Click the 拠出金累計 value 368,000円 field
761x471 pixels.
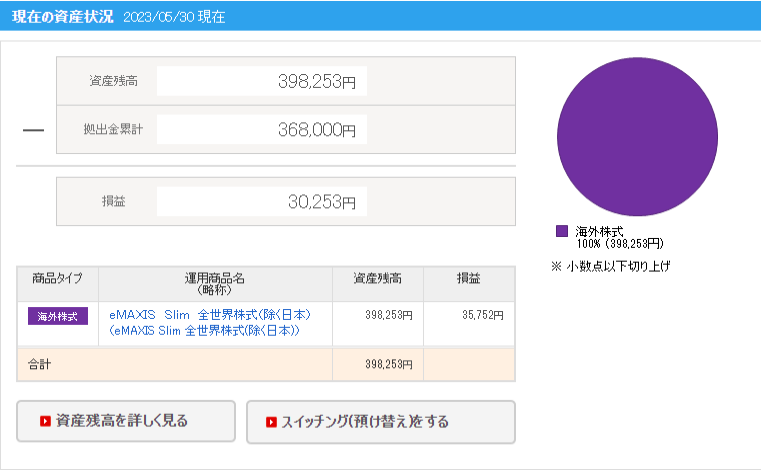tap(262, 130)
